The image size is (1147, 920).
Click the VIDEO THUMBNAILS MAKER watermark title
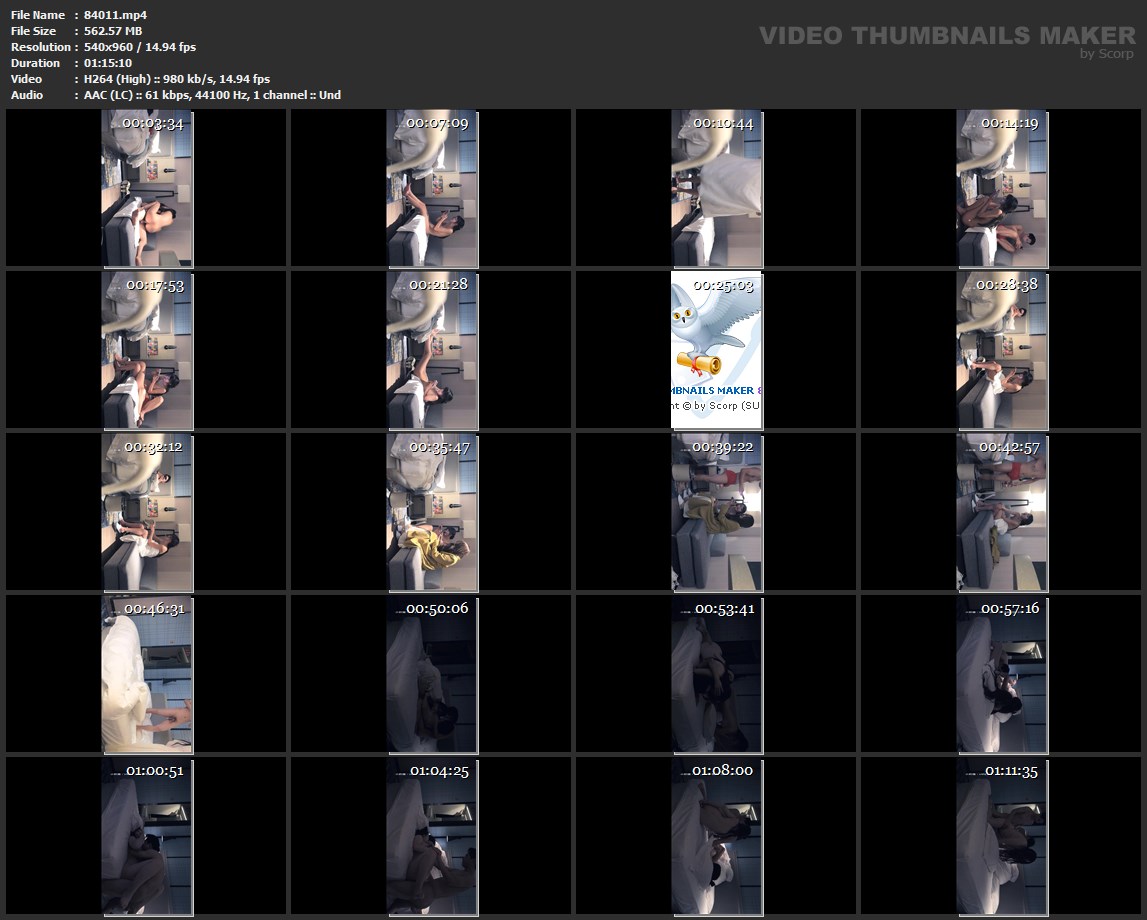(946, 36)
